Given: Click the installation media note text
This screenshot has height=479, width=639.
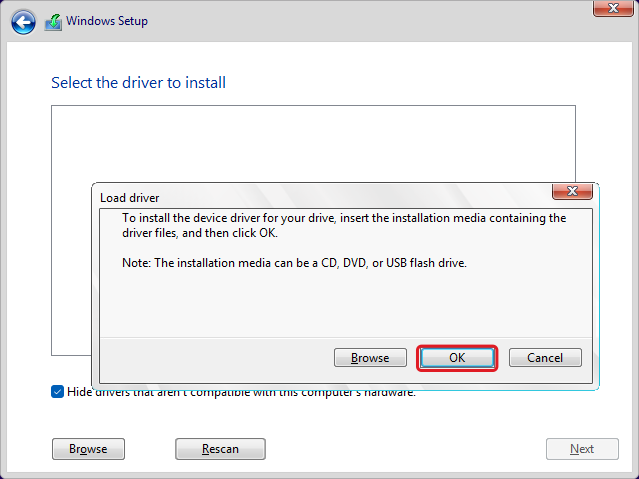Looking at the screenshot, I should point(295,263).
